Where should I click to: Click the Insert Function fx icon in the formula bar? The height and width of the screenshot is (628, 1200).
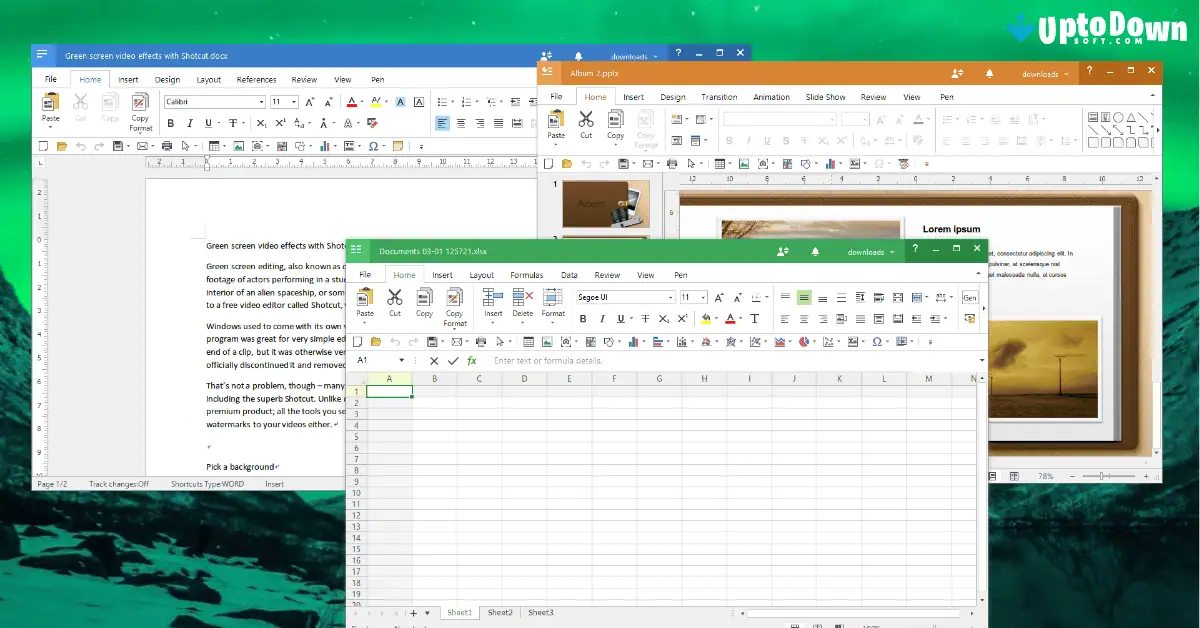point(473,360)
